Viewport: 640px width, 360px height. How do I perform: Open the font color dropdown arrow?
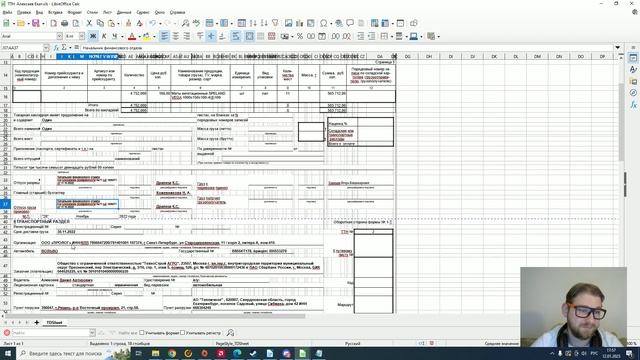(139, 37)
